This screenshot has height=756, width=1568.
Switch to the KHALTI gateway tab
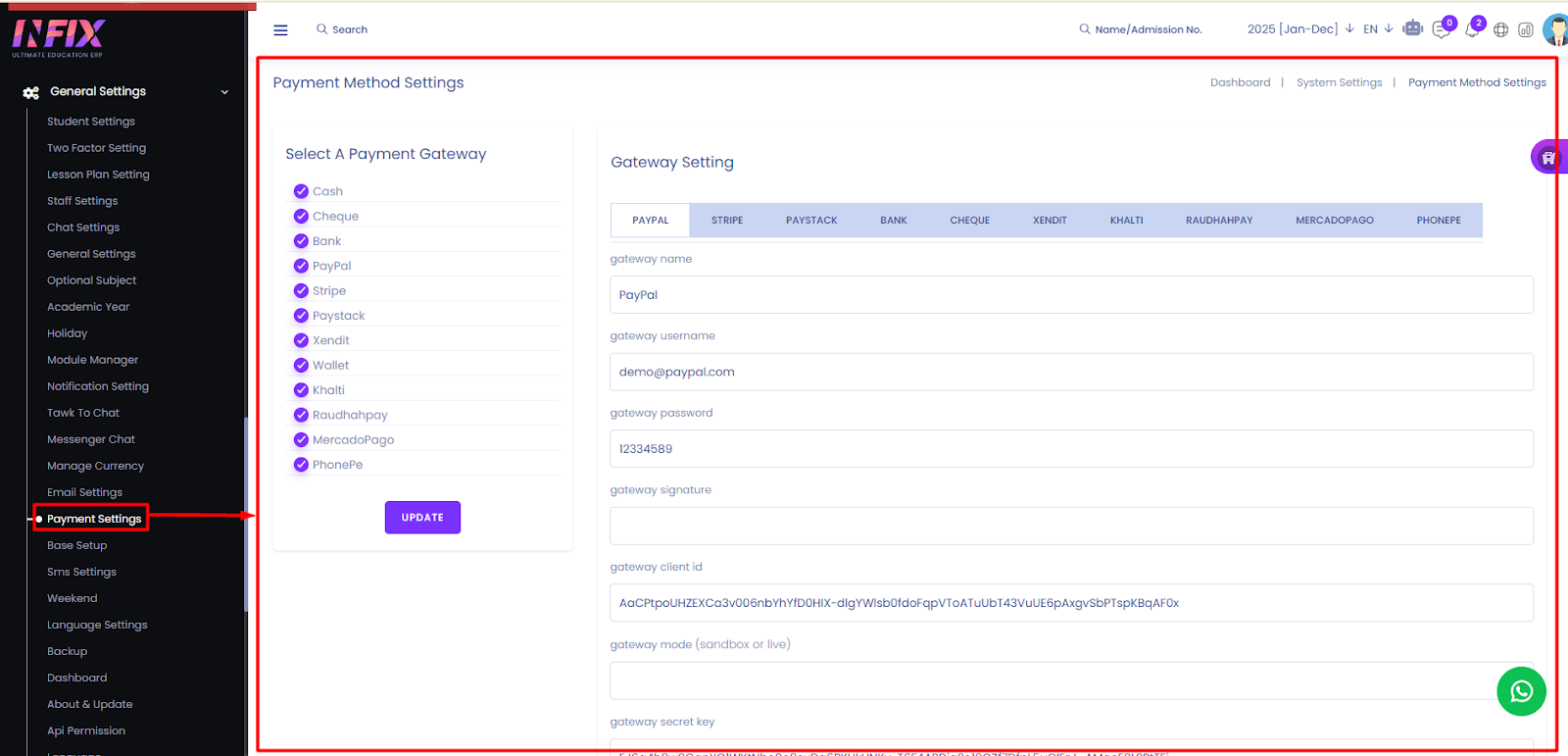1127,221
